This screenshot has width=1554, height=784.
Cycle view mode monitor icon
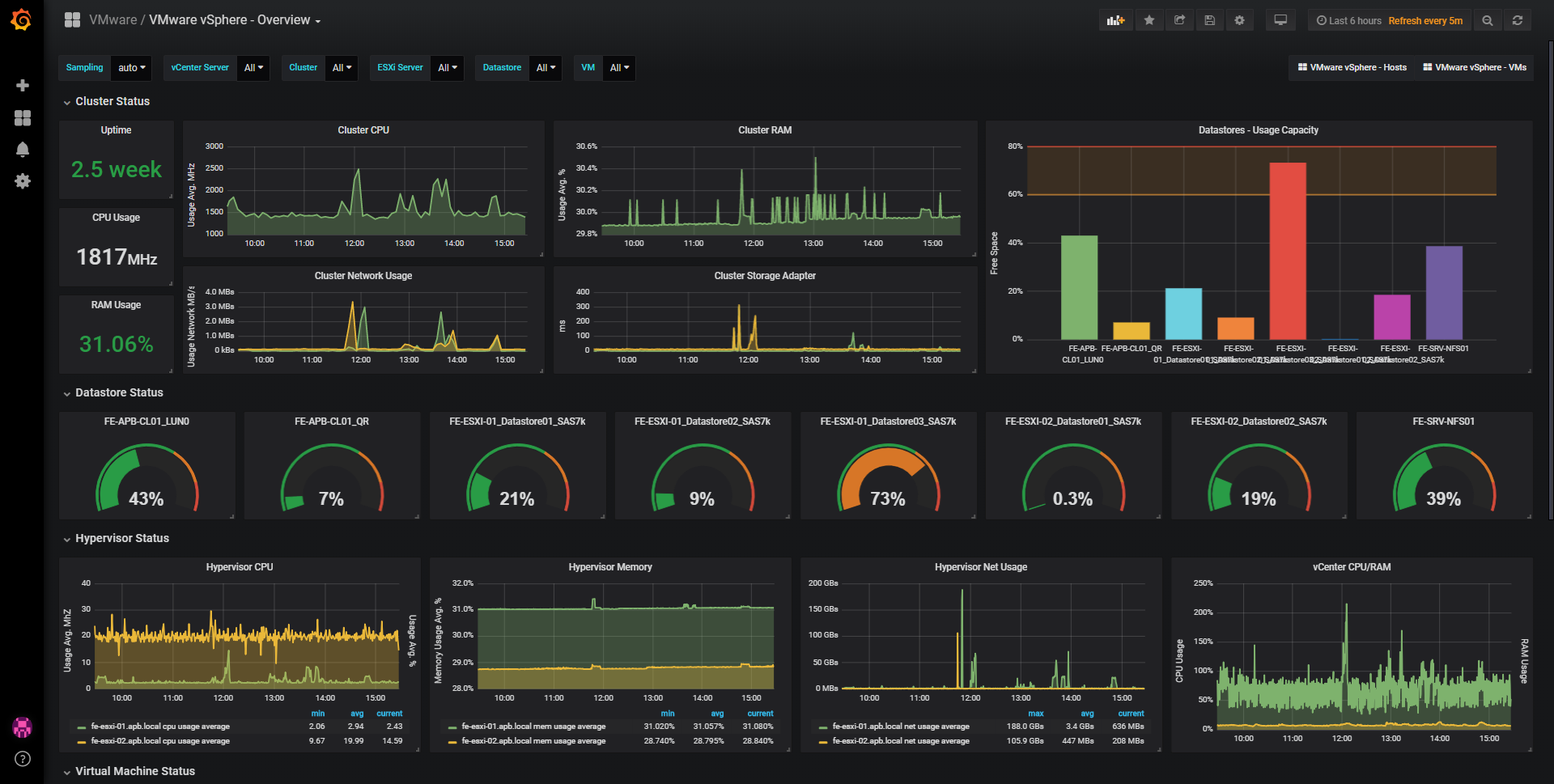(1280, 20)
